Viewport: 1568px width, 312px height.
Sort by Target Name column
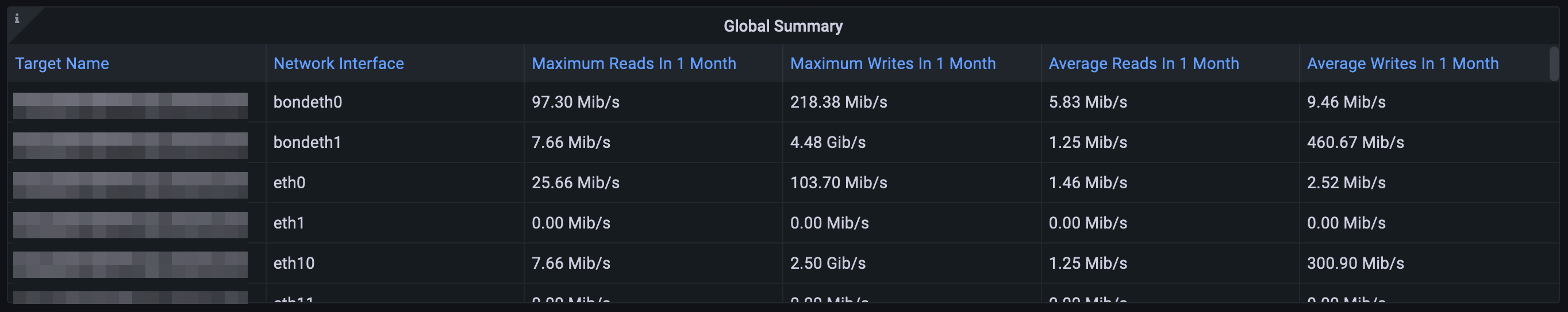tap(62, 63)
